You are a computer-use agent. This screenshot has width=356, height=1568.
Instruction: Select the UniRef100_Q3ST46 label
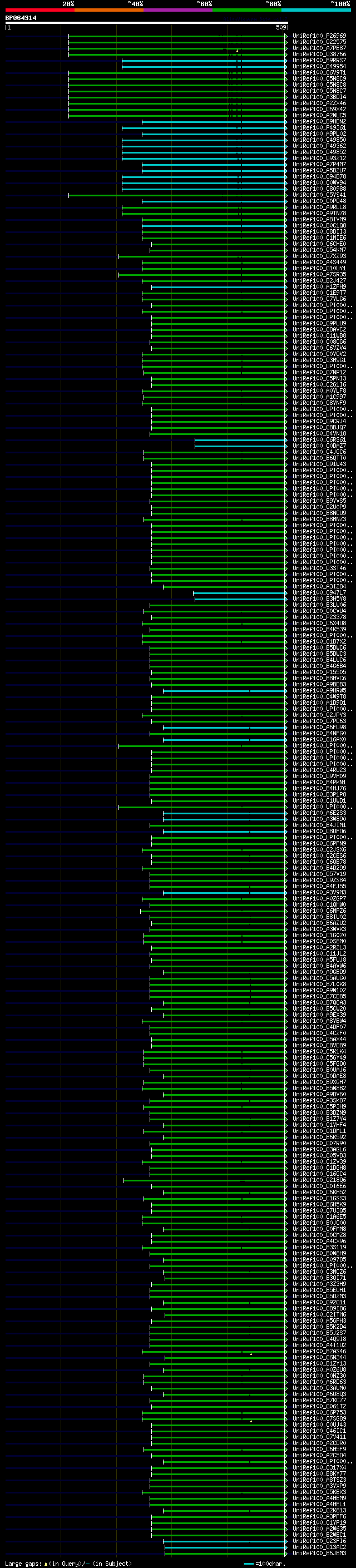pyautogui.click(x=319, y=568)
